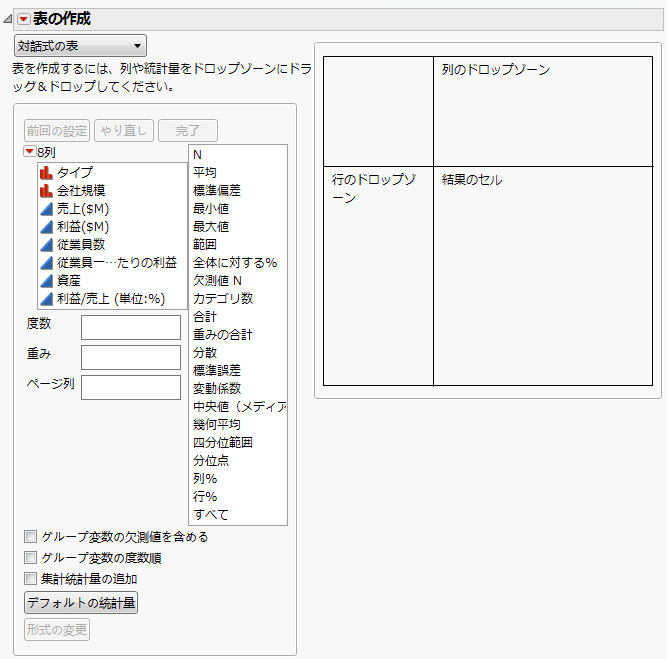The height and width of the screenshot is (659, 667).
Task: Click the continuous icon beside 売上($M)
Action: point(46,209)
